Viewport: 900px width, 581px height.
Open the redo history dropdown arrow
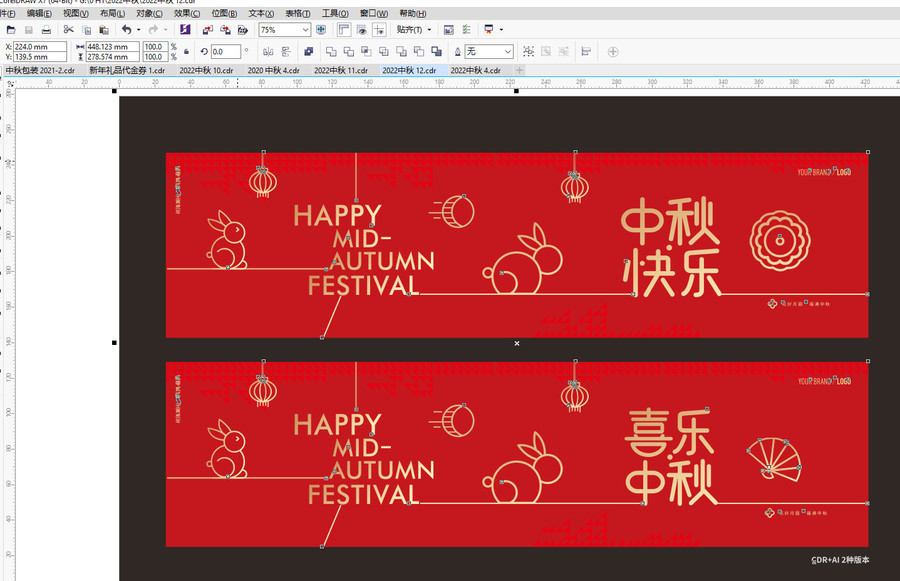coord(166,30)
